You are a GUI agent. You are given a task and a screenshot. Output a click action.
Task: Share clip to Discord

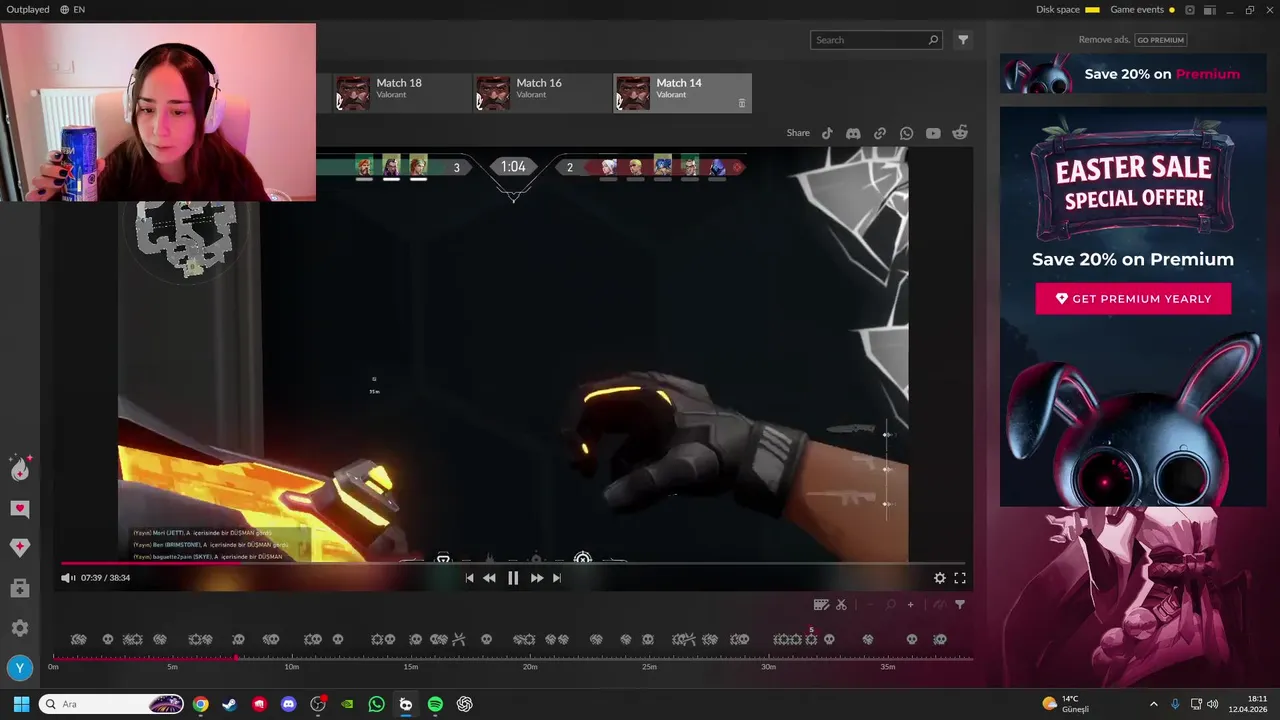point(853,133)
